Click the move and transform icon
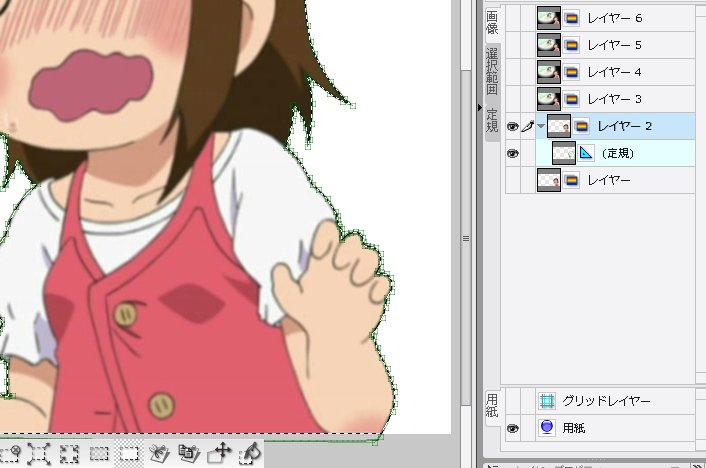Screen dimensions: 706x468 click(219, 453)
